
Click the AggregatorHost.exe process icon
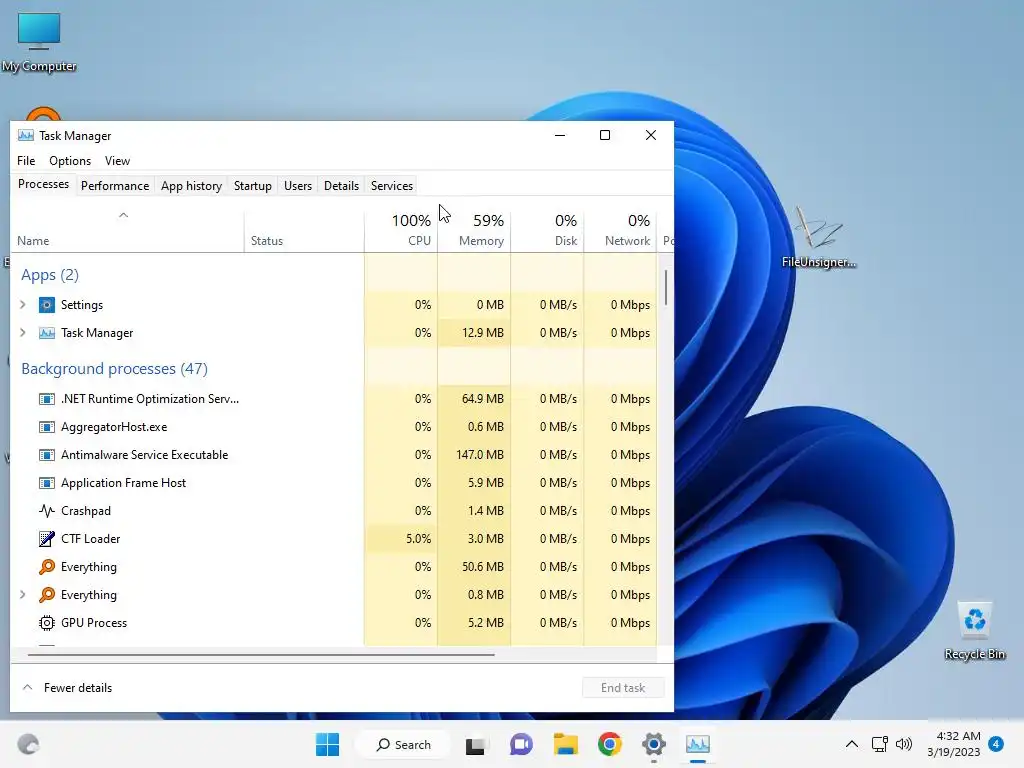pos(46,427)
